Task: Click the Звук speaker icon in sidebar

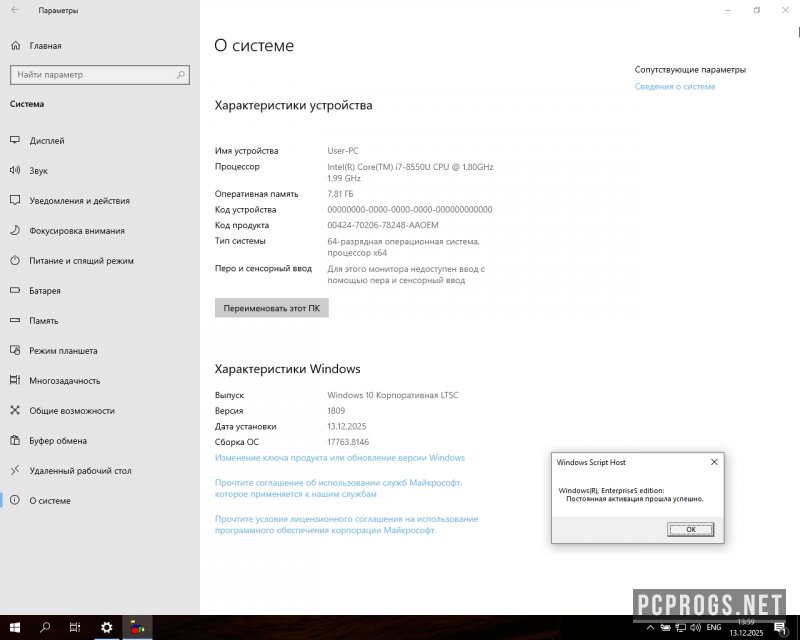Action: coord(15,170)
